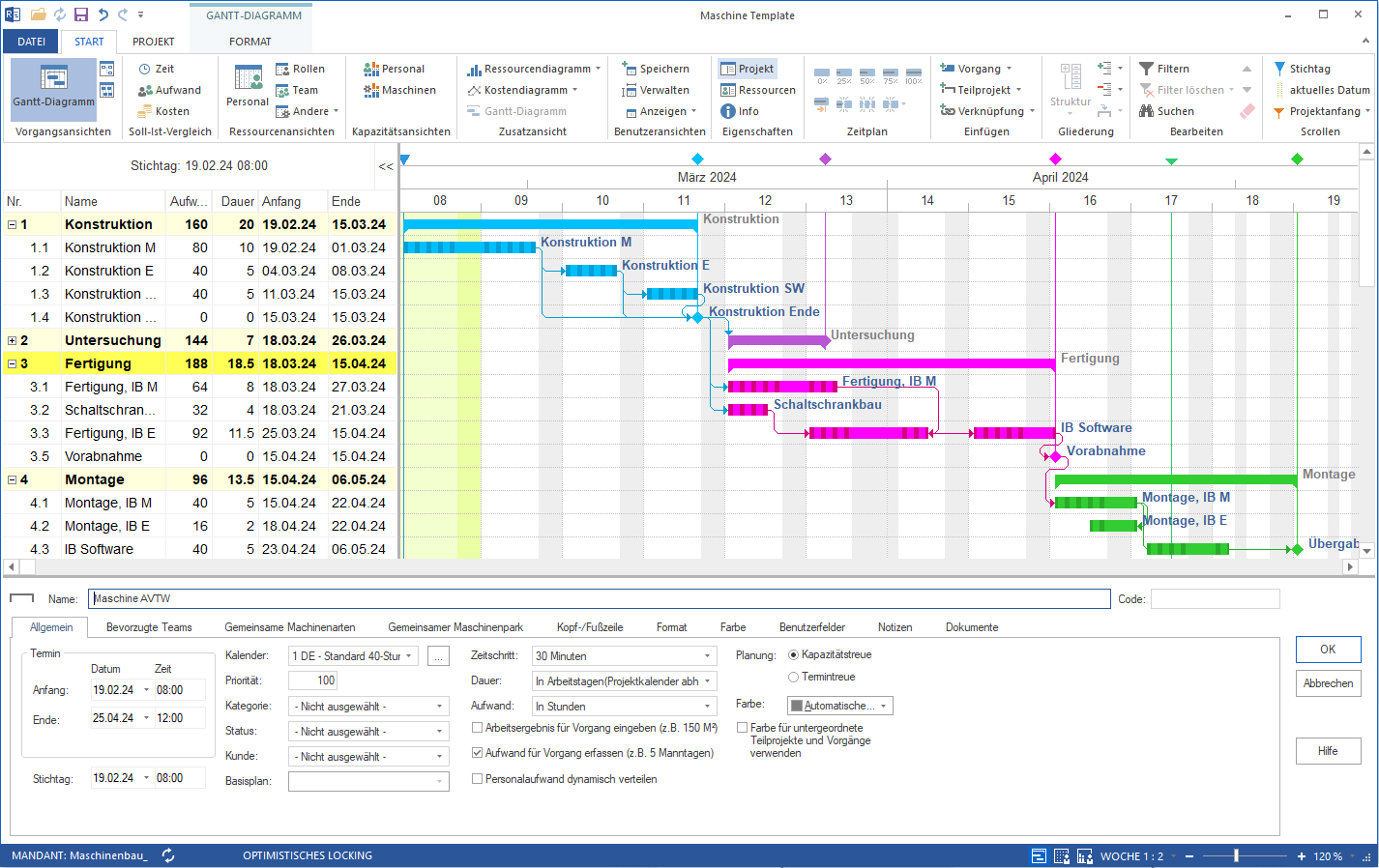Save with the quick access disk icon
The height and width of the screenshot is (868, 1379).
click(81, 14)
